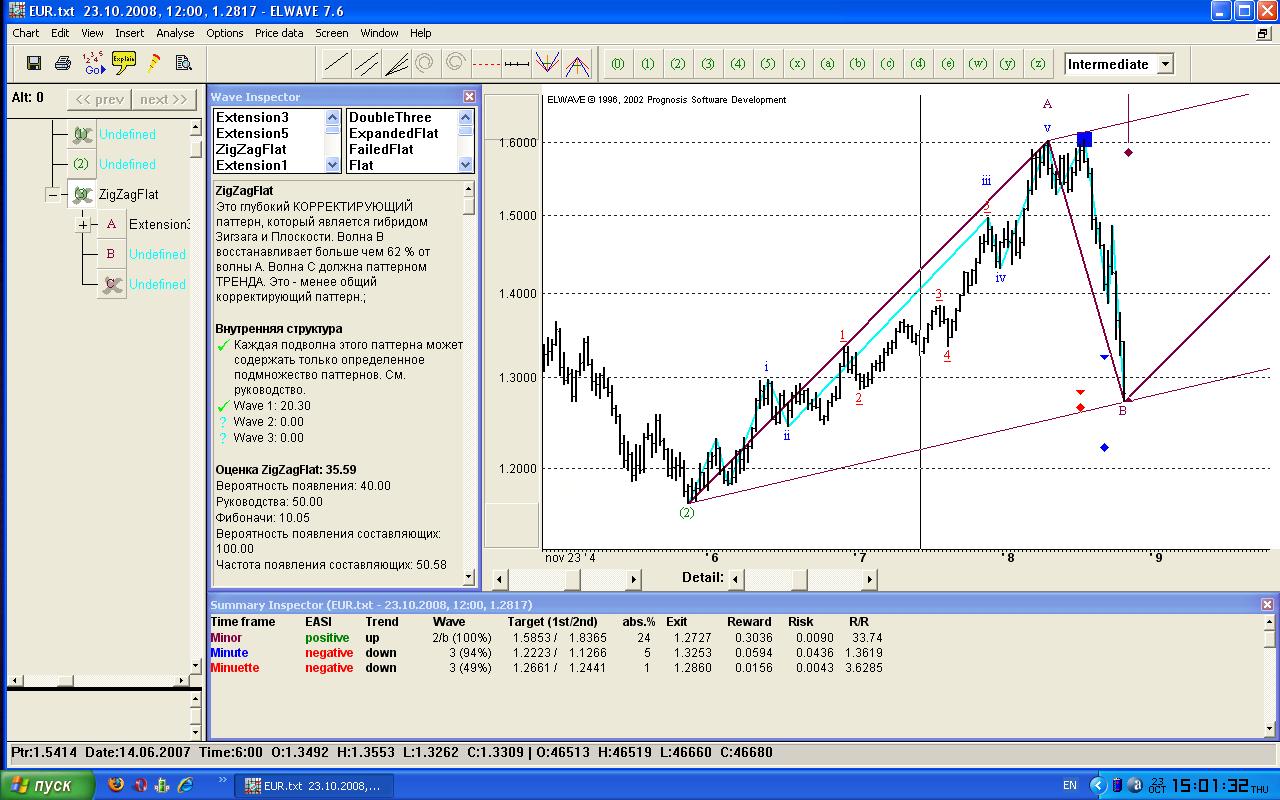Click the Detail slider right arrow

(x=870, y=579)
